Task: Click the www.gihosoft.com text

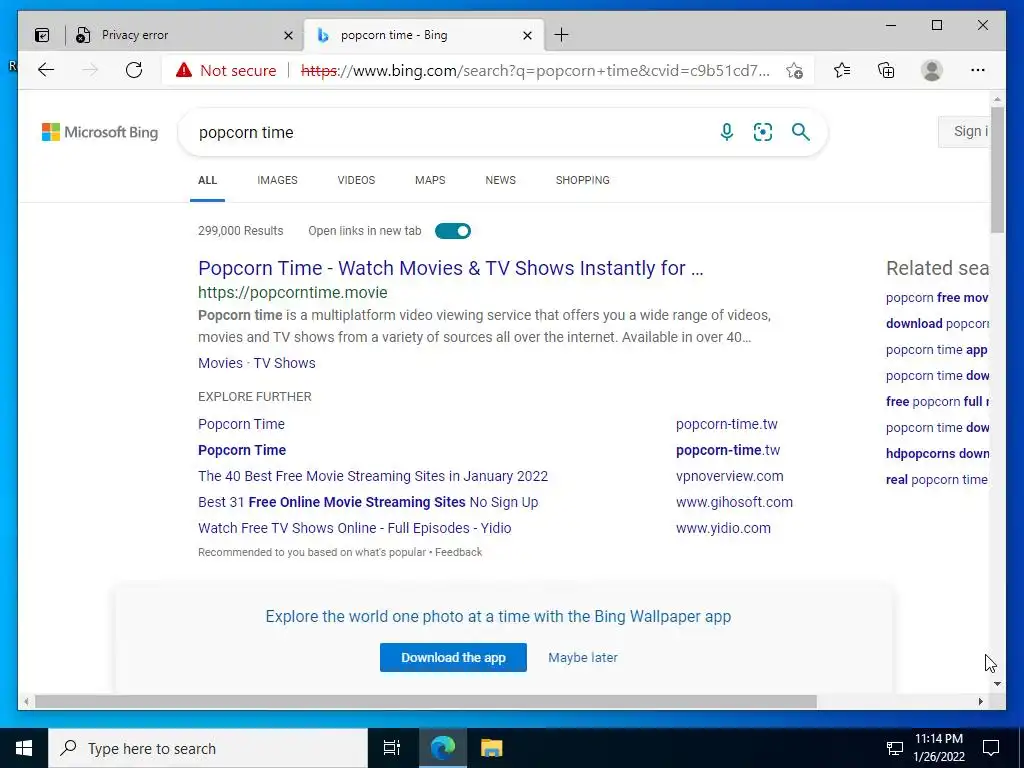Action: 734,502
